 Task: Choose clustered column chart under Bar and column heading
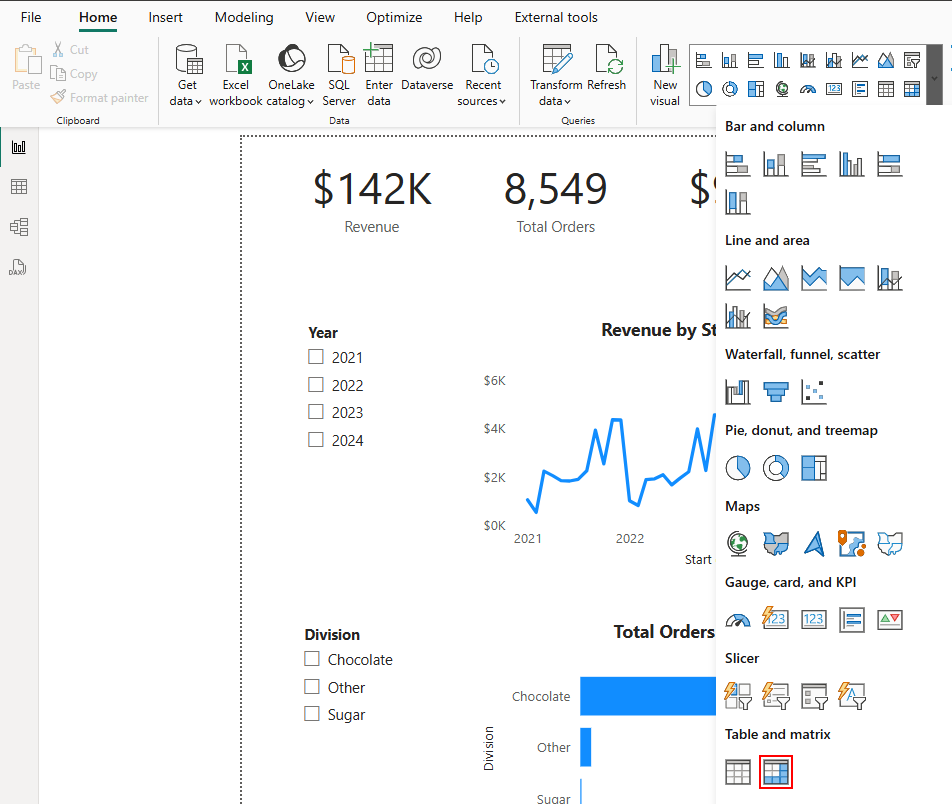(851, 165)
